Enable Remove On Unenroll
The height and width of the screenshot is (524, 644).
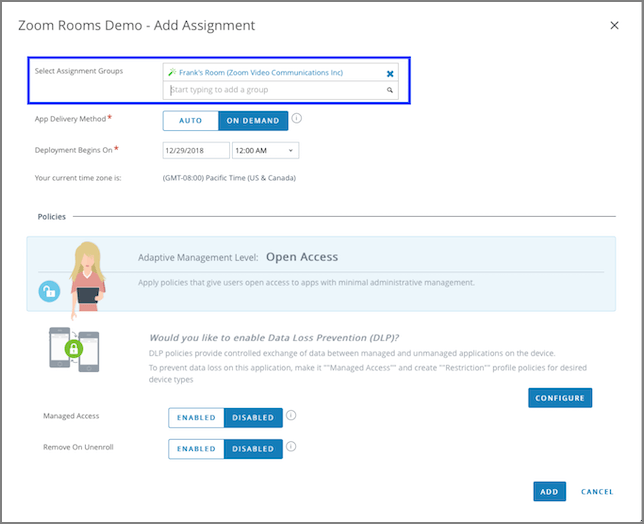196,449
